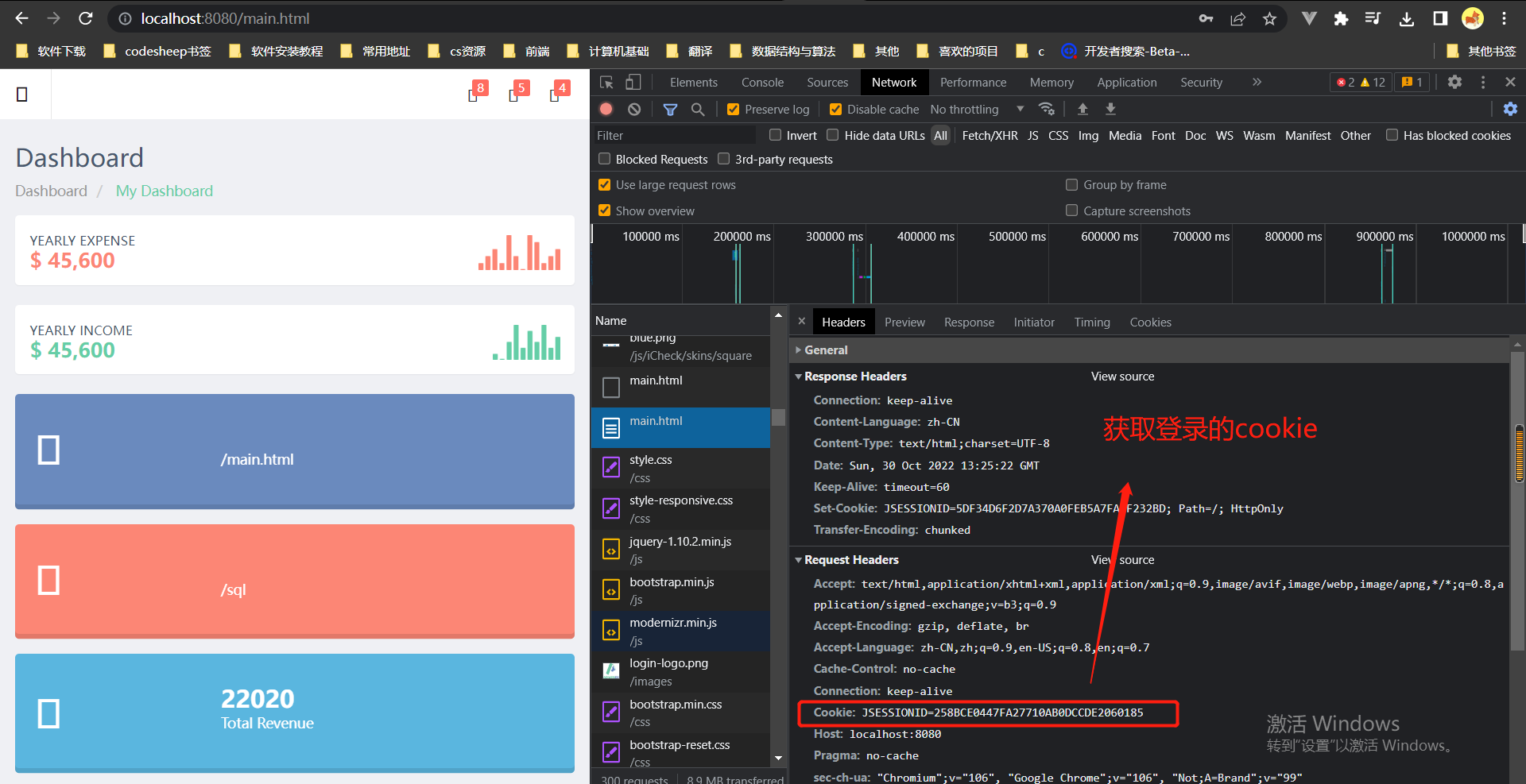The height and width of the screenshot is (784, 1526).
Task: Open the browser downloads icon
Action: click(x=1407, y=18)
